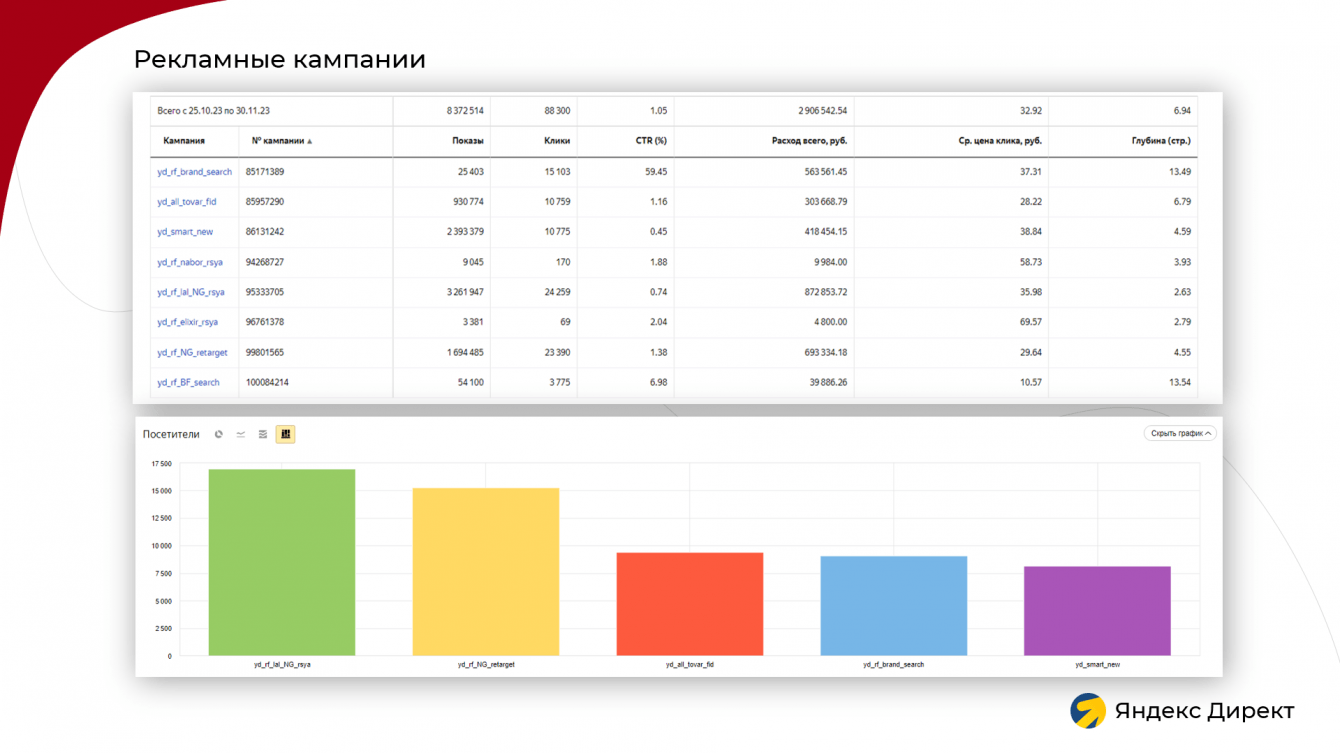1340x753 pixels.
Task: Sort by Глубина (стр.) column
Action: coord(1161,141)
